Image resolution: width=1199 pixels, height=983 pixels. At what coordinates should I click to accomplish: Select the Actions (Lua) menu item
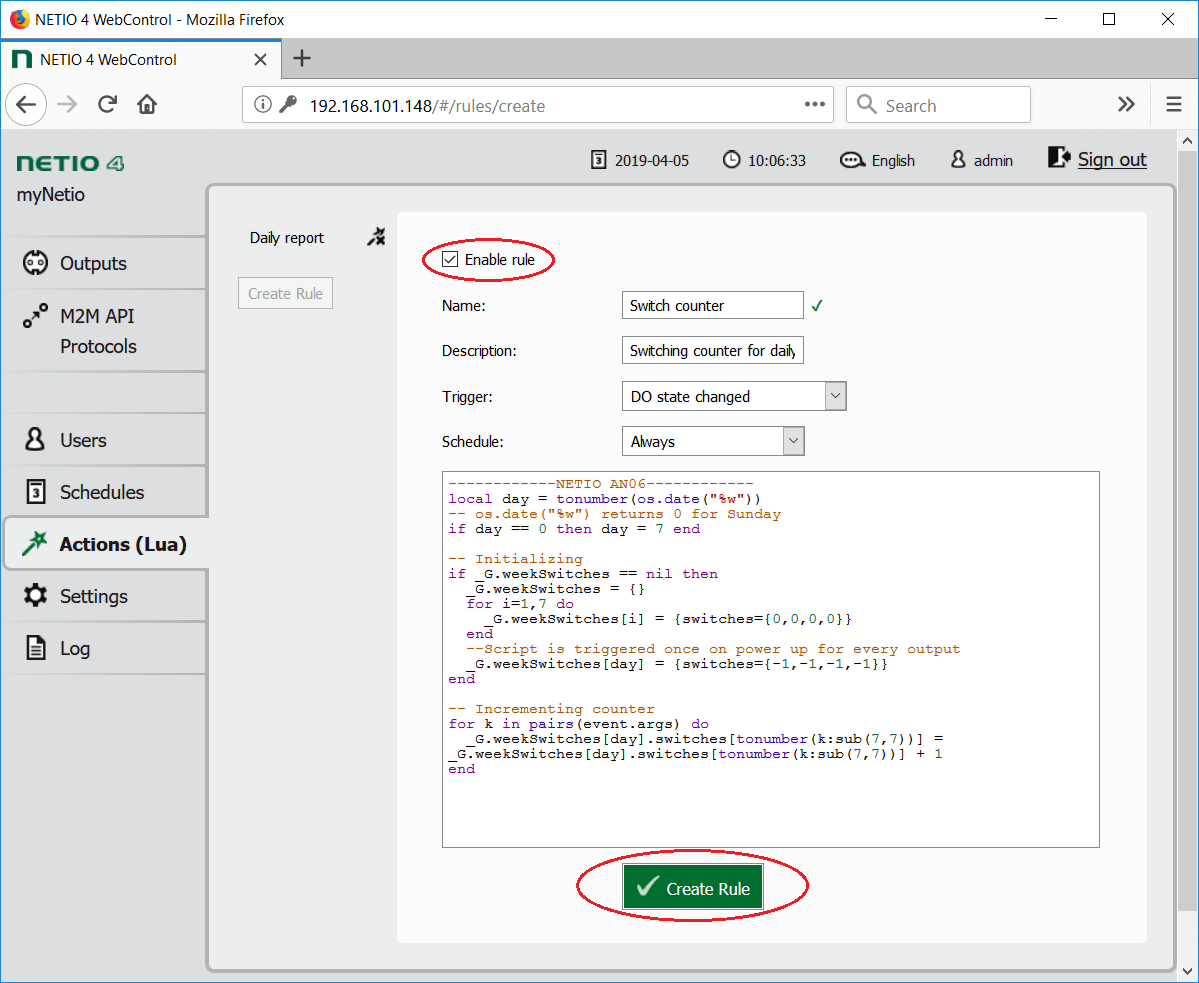tap(106, 543)
